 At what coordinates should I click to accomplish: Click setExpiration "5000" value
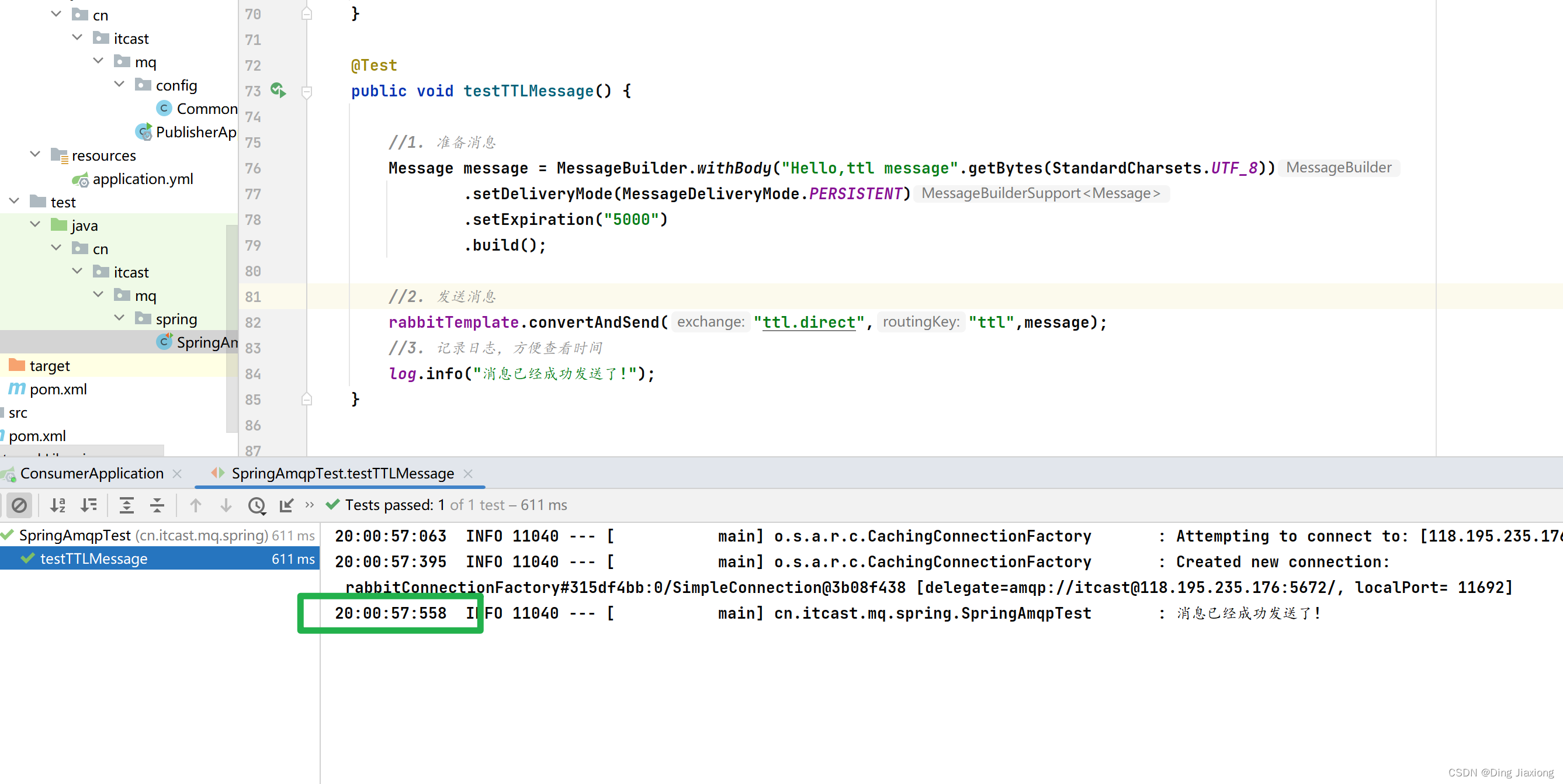pyautogui.click(x=631, y=220)
